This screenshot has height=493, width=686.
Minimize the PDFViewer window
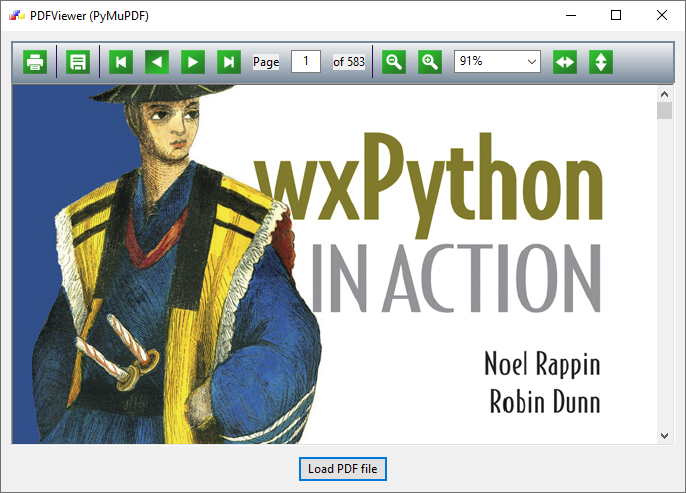tap(571, 15)
